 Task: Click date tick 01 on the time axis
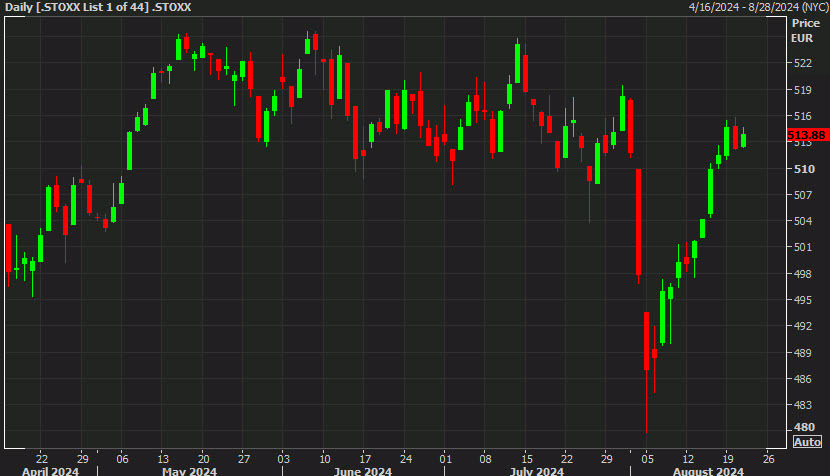[446, 459]
